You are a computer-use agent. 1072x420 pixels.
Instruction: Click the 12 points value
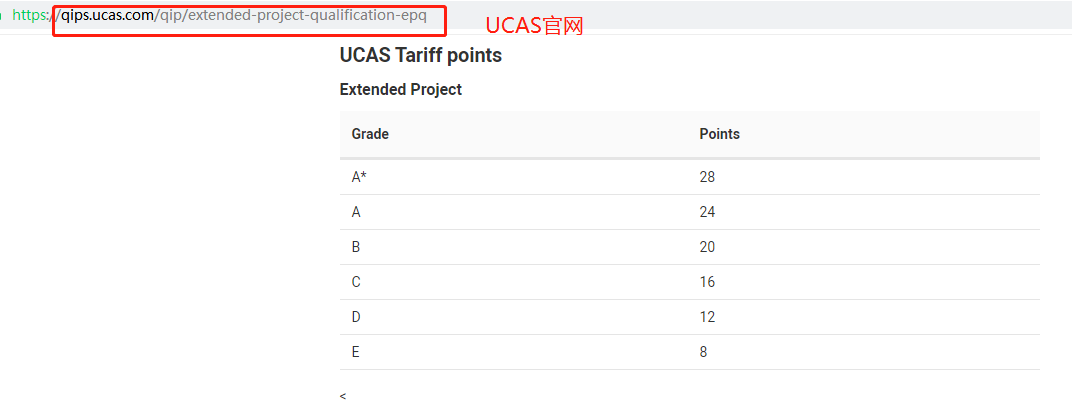tap(707, 317)
